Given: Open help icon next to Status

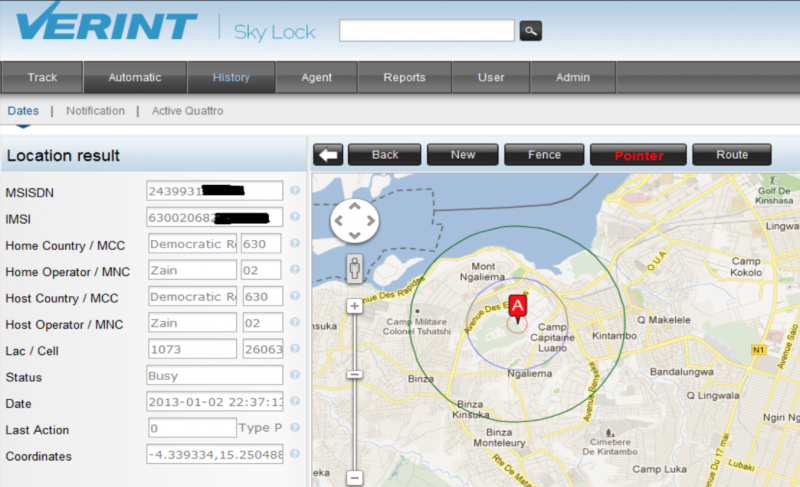Looking at the screenshot, I should coord(295,375).
